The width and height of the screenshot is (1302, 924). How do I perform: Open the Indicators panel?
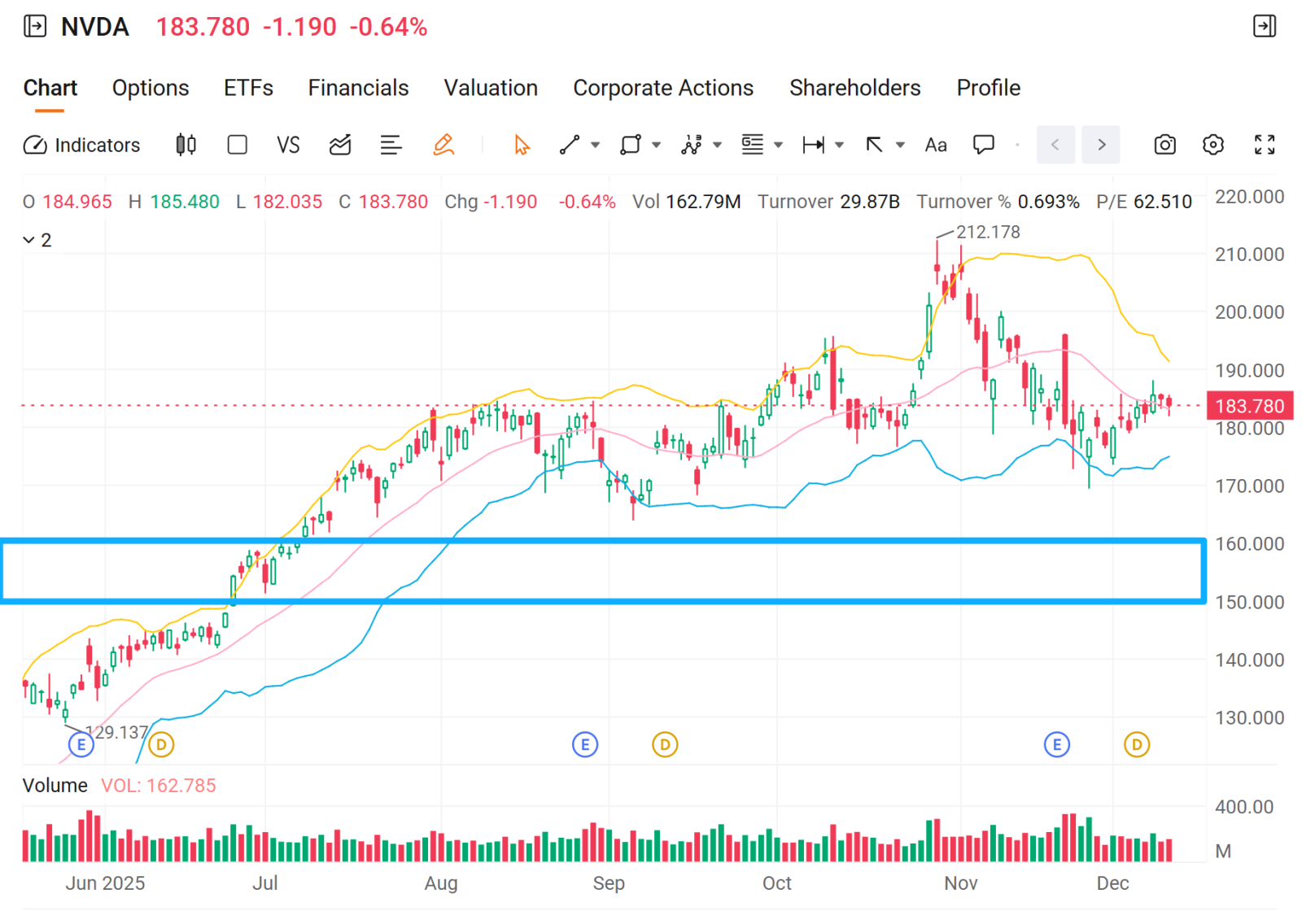[x=81, y=145]
